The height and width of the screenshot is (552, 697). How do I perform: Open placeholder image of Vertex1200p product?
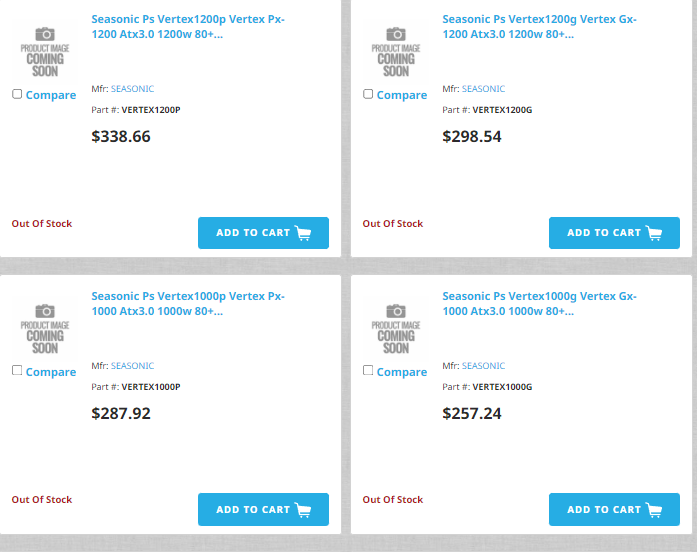[45, 52]
